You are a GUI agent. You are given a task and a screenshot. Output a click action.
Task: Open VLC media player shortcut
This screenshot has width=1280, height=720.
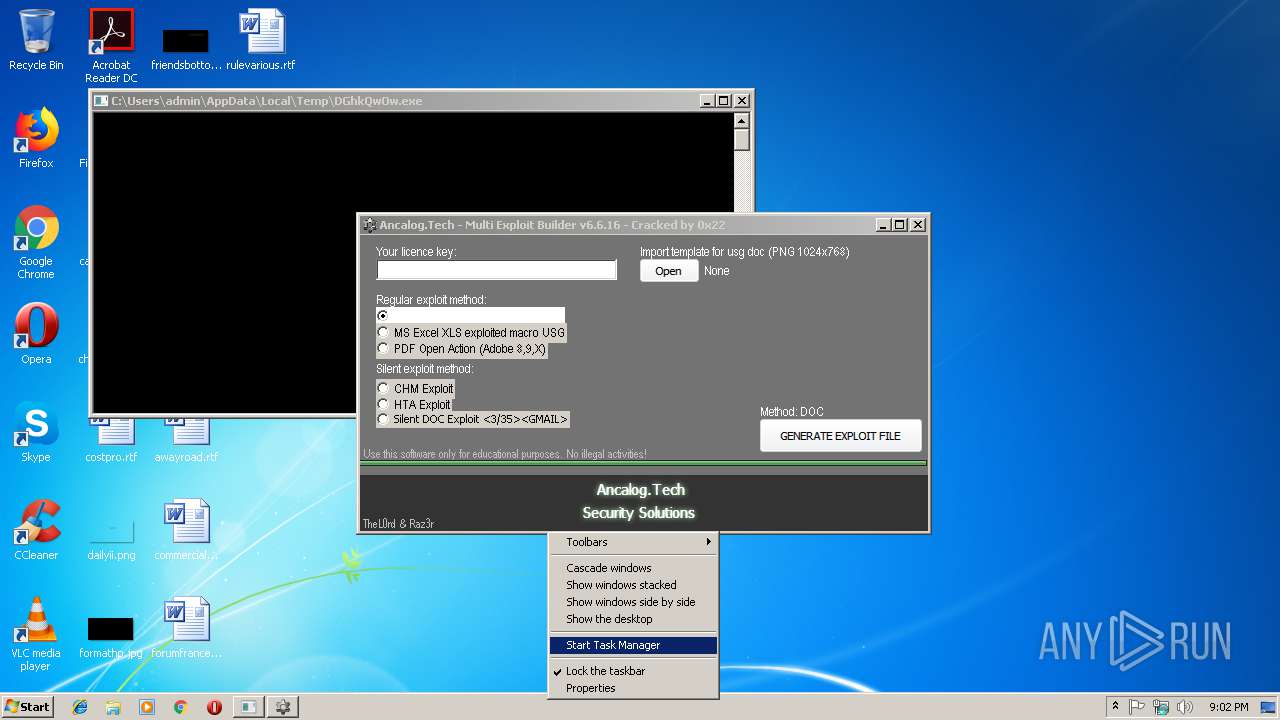pos(36,634)
